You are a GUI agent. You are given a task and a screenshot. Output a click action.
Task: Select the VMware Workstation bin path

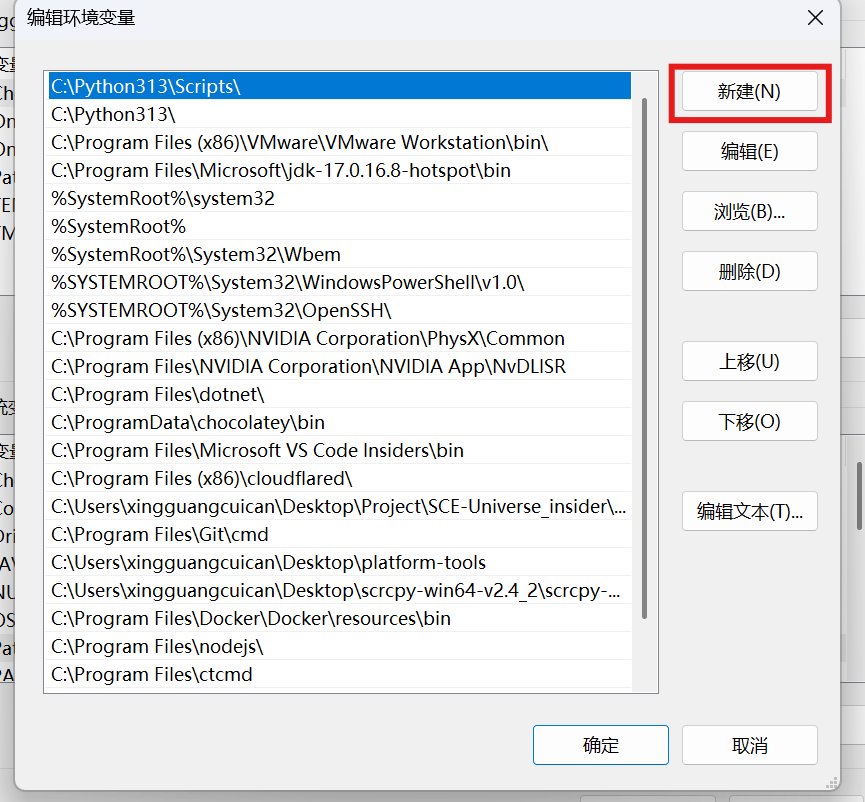click(299, 143)
